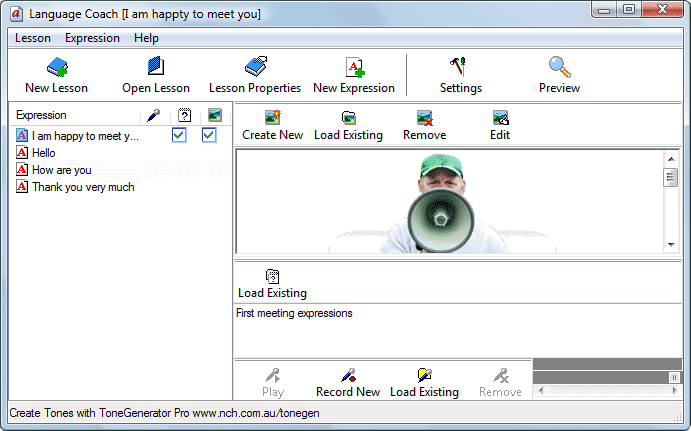Open the Expression menu
Image resolution: width=691 pixels, height=431 pixels.
coord(92,38)
